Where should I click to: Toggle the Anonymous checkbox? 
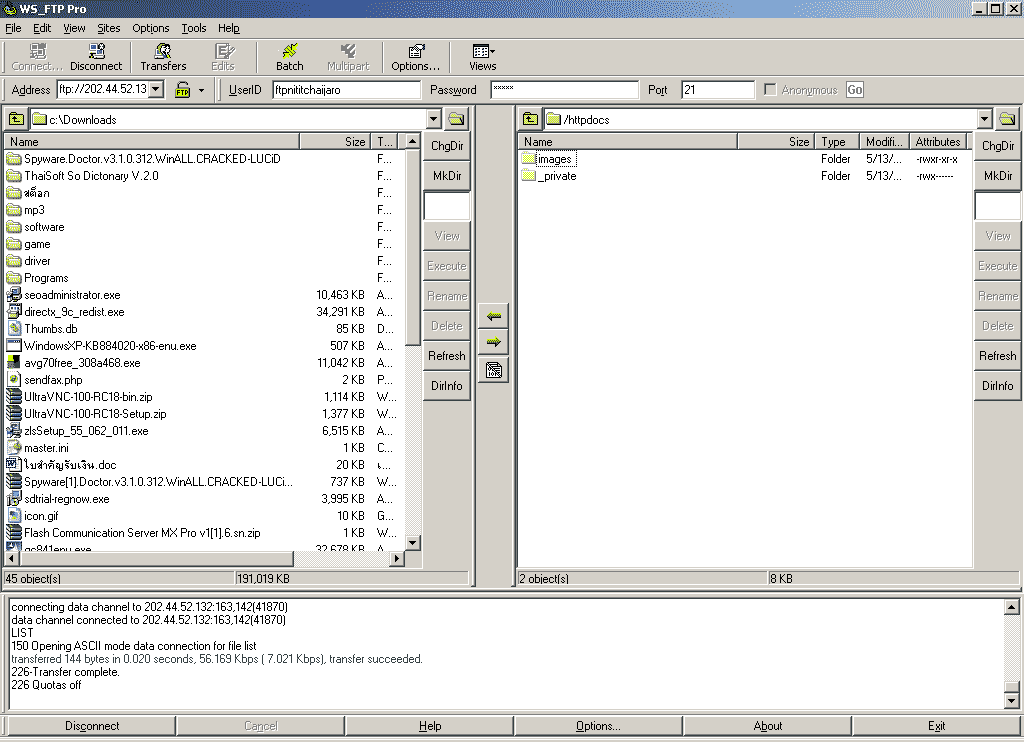coord(770,89)
